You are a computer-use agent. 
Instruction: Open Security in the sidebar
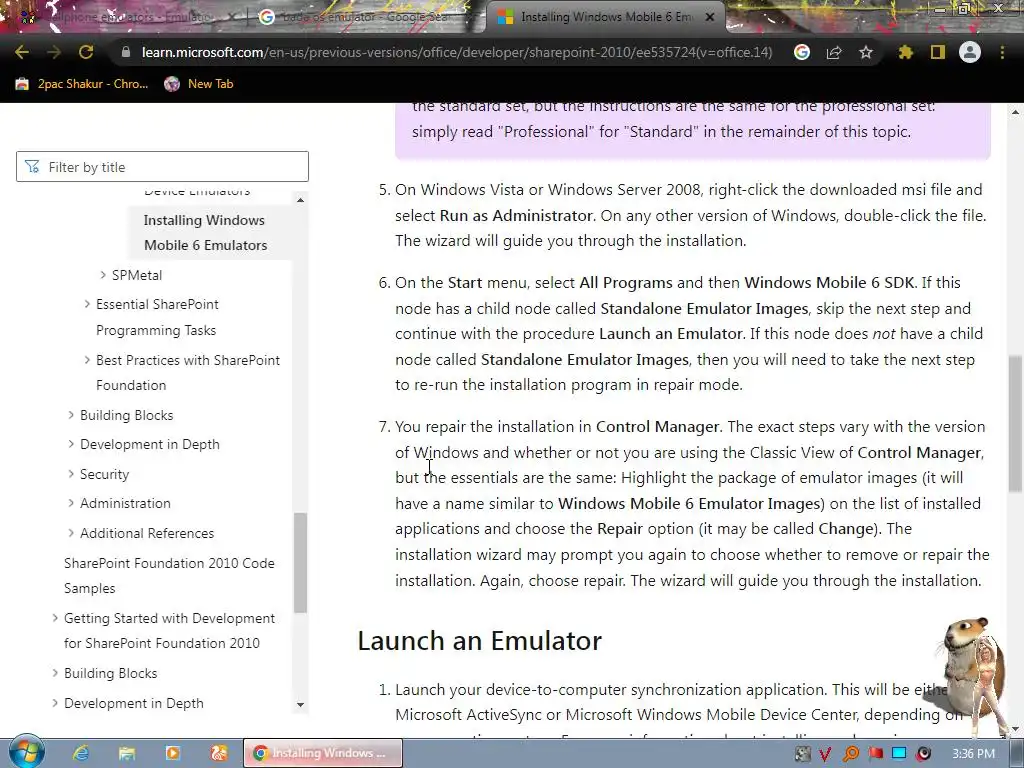click(104, 474)
